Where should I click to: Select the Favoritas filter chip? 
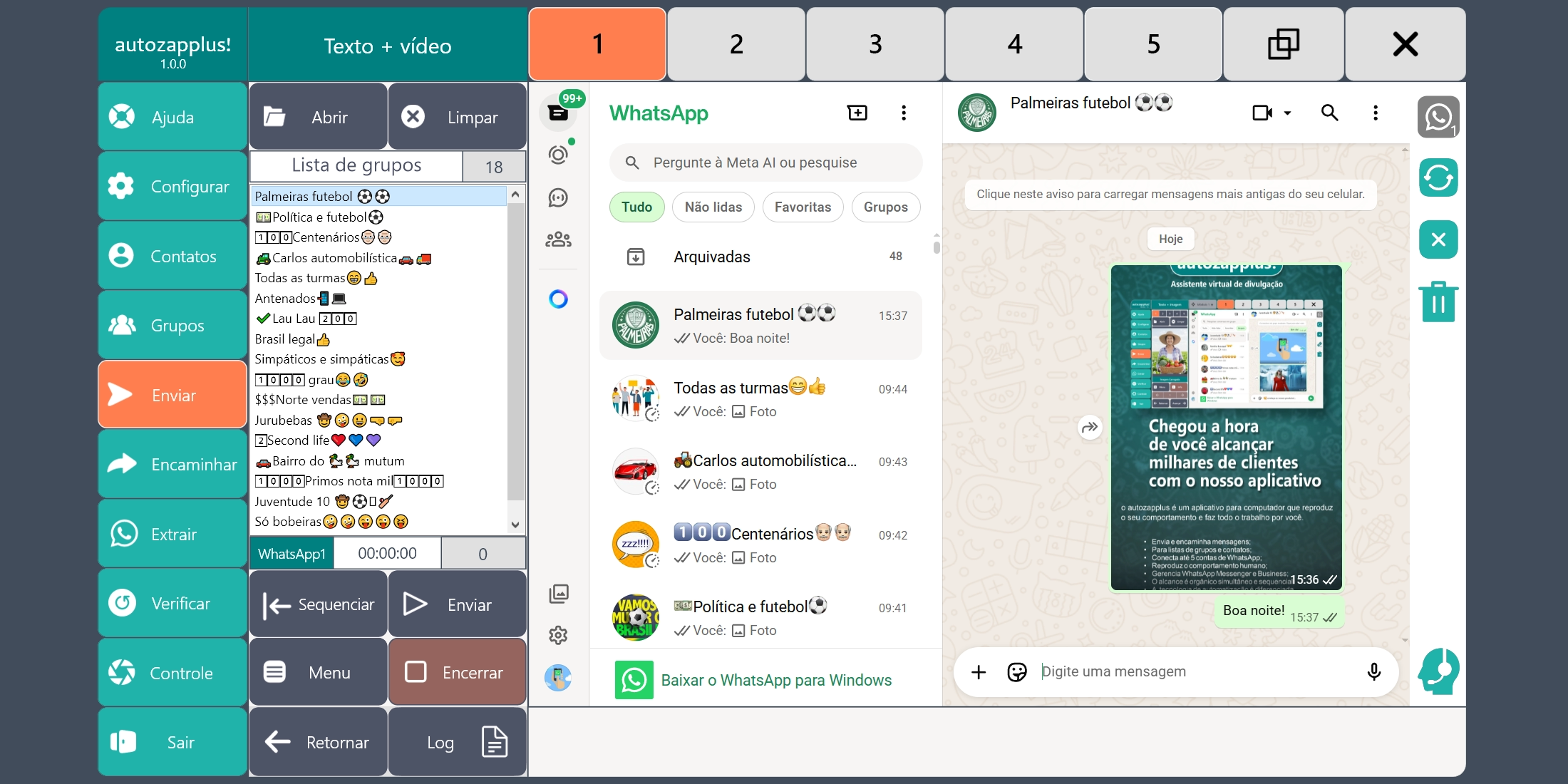803,207
